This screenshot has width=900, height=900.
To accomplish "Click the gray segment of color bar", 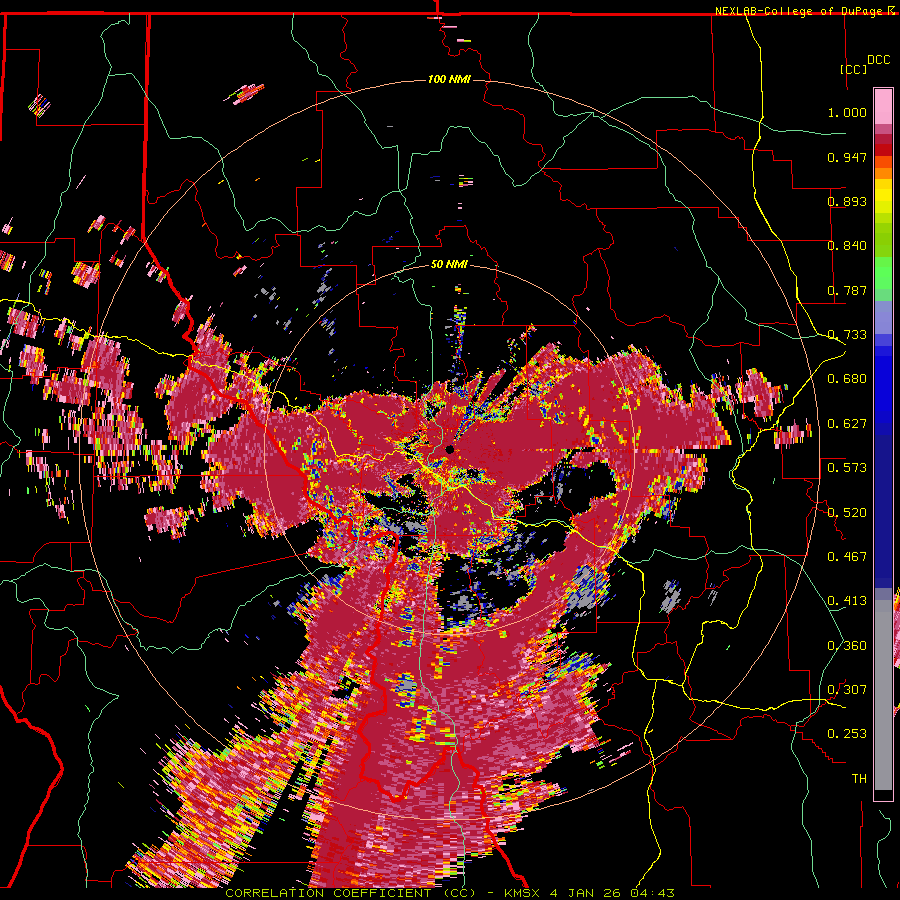I will (x=883, y=695).
